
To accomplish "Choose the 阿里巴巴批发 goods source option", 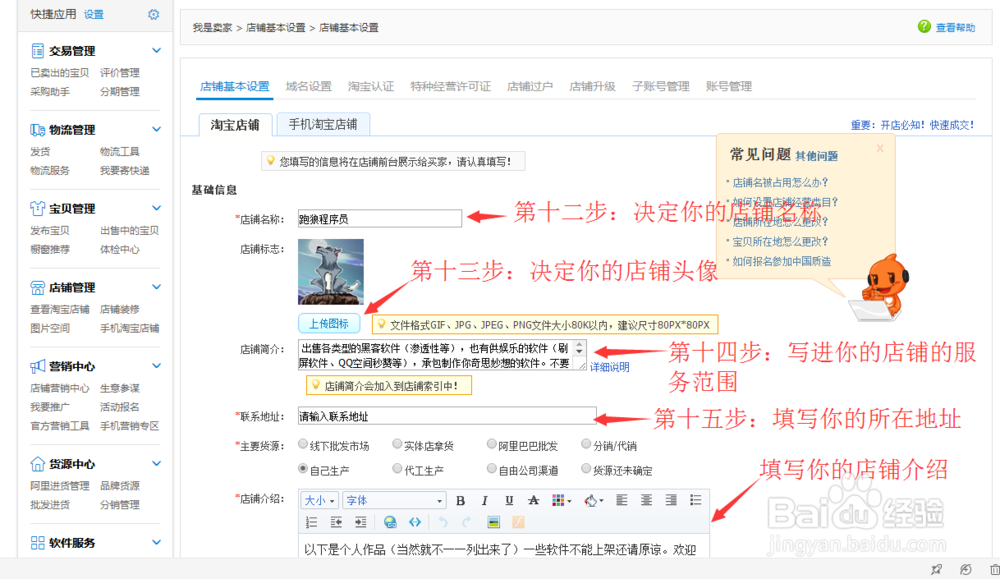I will (491, 445).
